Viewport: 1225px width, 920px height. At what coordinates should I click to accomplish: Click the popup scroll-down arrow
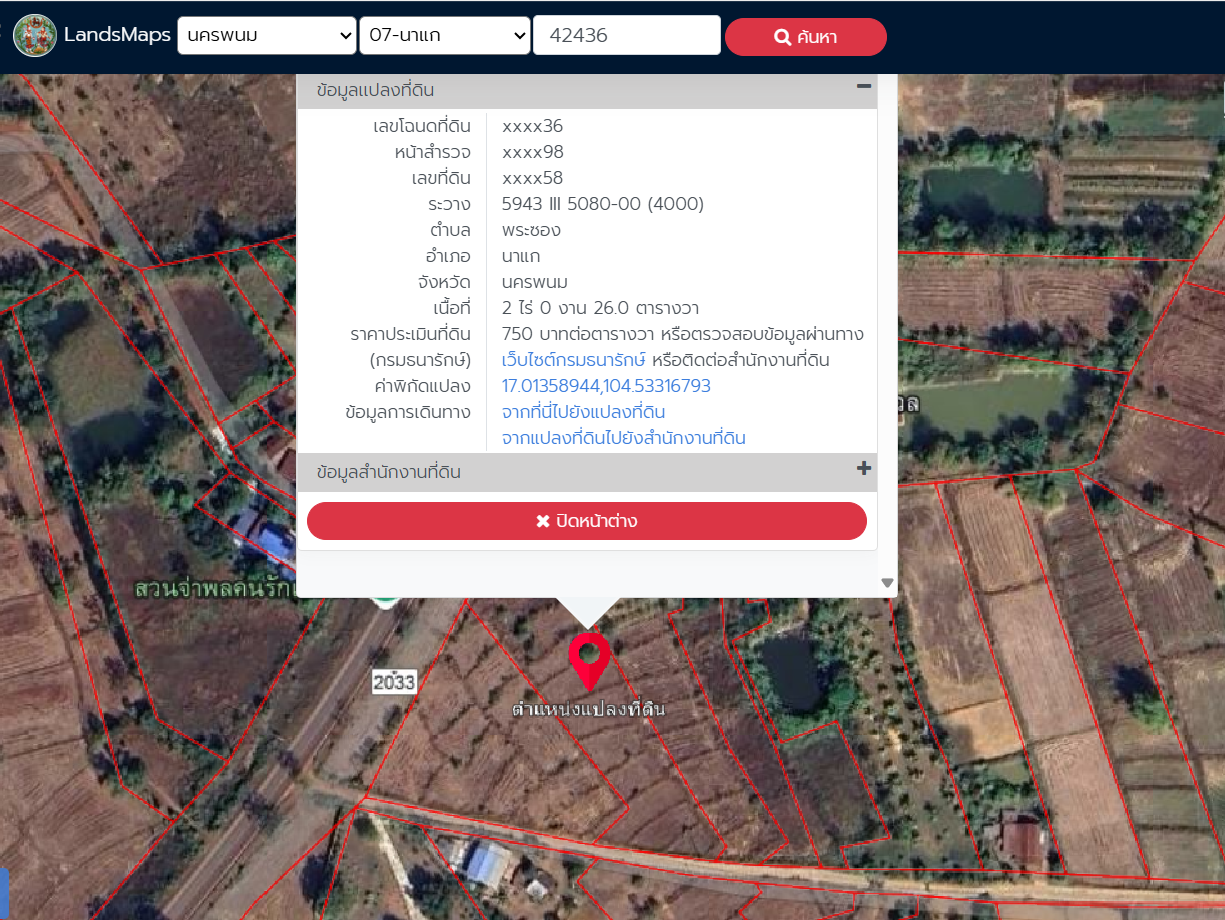click(887, 583)
